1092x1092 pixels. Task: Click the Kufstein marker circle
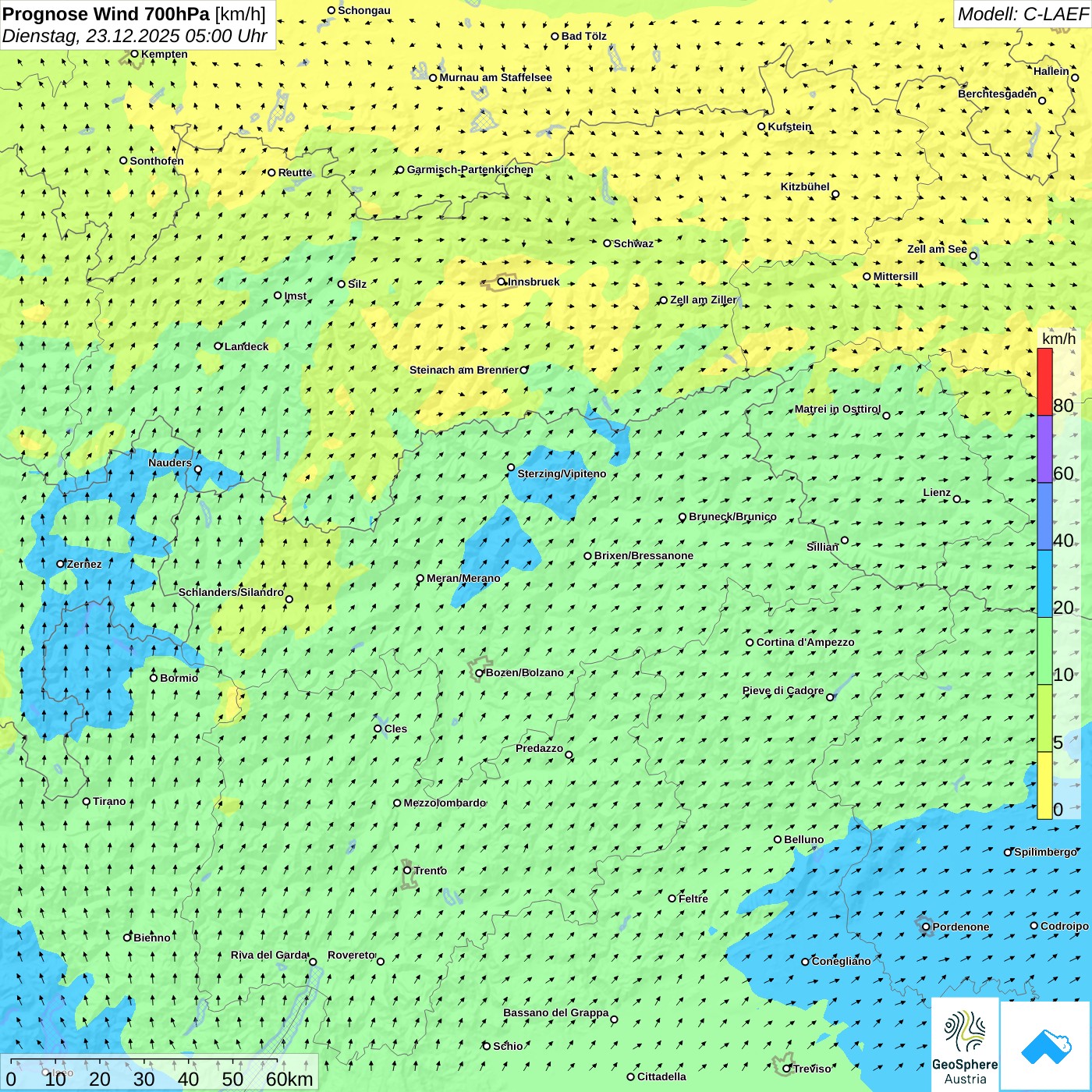coord(762,126)
